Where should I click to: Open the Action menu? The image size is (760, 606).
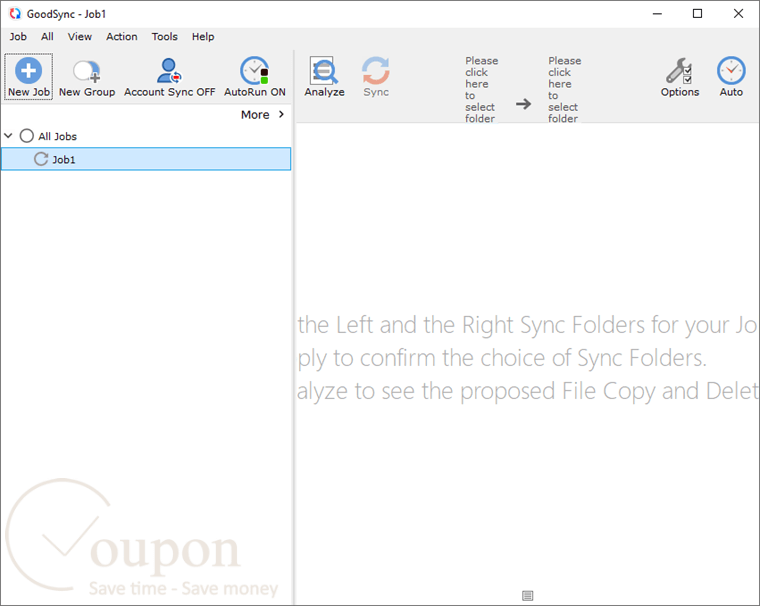(122, 36)
